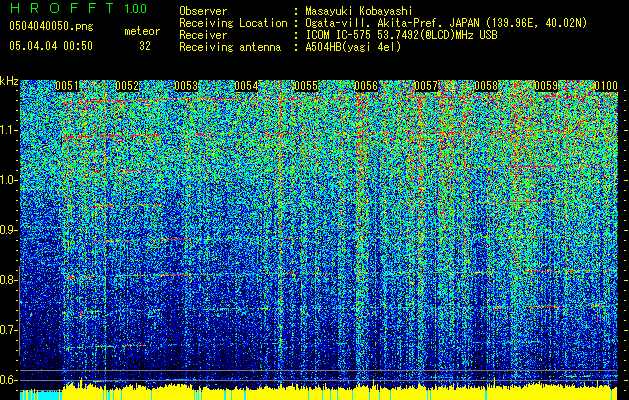The height and width of the screenshot is (400, 629).
Task: Click the Receiver label
Action: [203, 35]
